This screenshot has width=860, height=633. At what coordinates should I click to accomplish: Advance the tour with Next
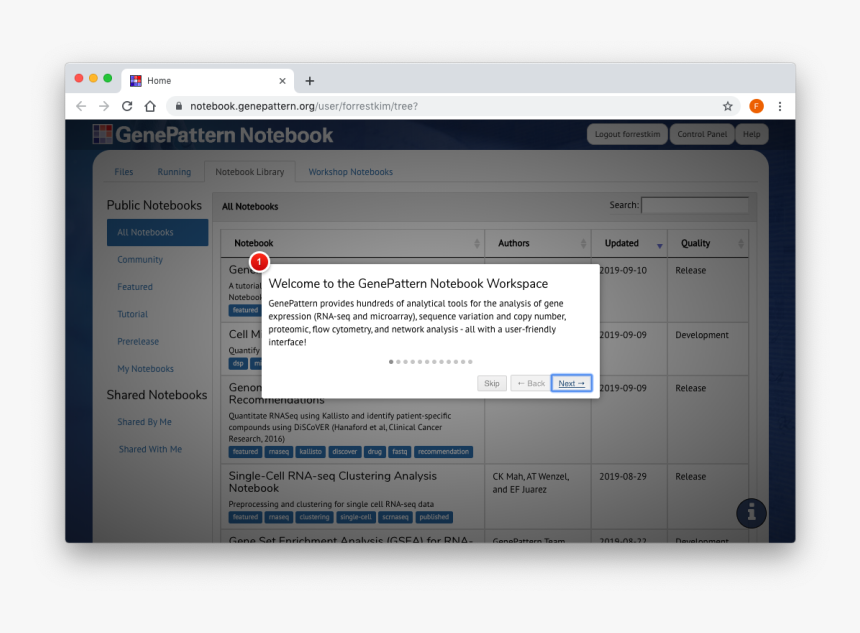click(x=572, y=383)
